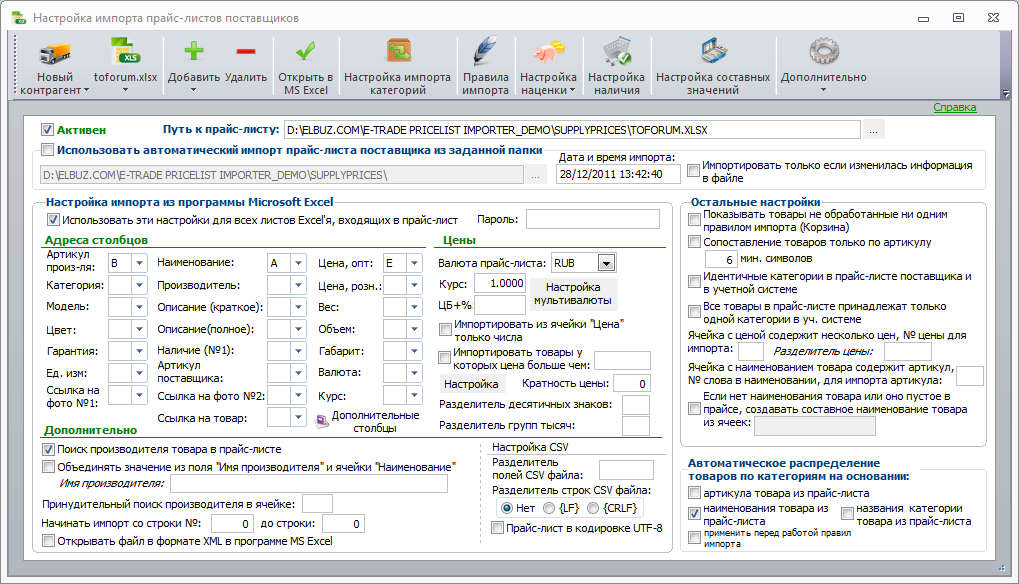The image size is (1019, 584).
Task: Expand Дополнительно toolbar dropdown arrow
Action: [x=823, y=90]
